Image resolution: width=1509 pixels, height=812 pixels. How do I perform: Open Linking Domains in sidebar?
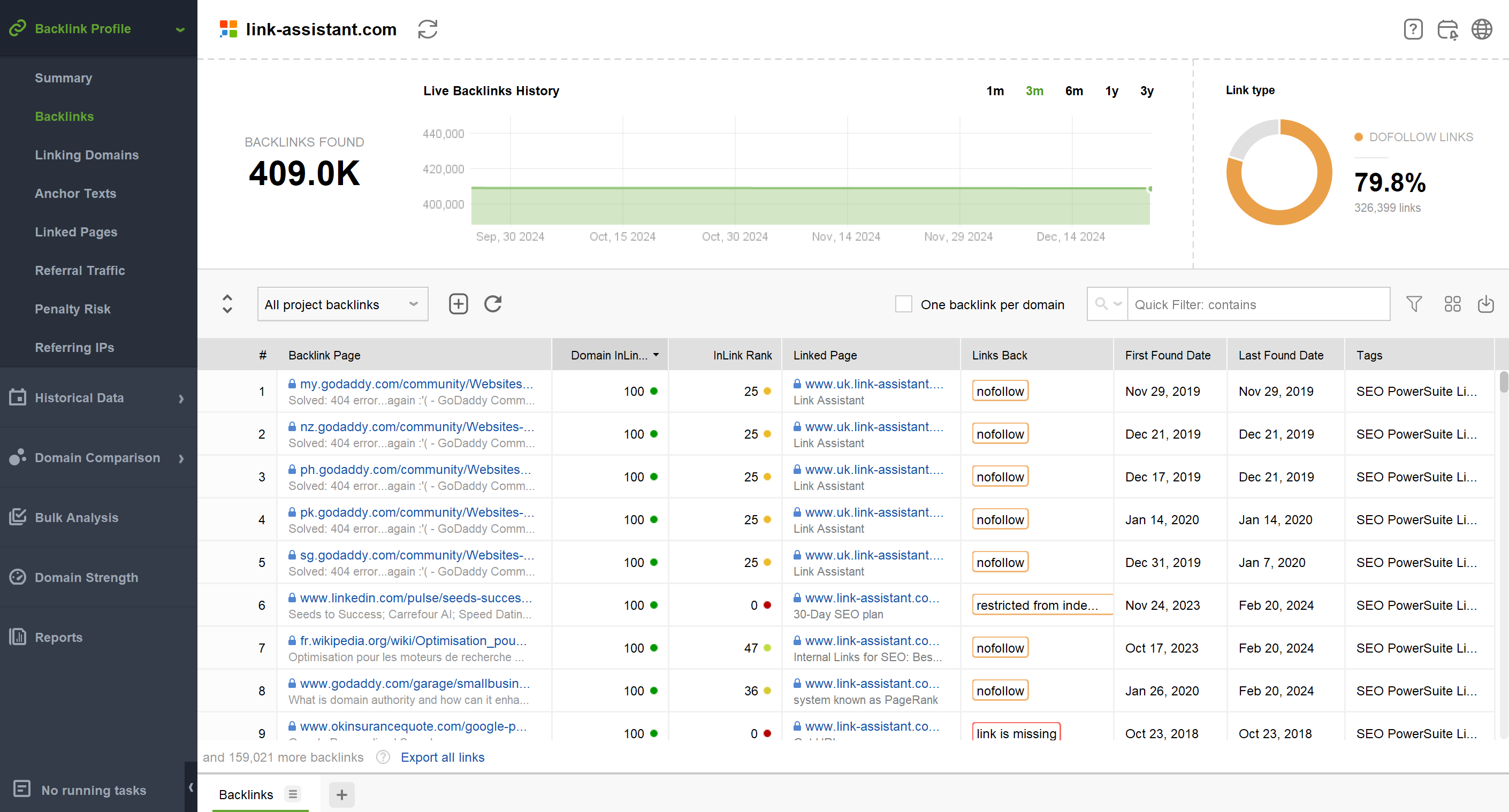click(87, 155)
